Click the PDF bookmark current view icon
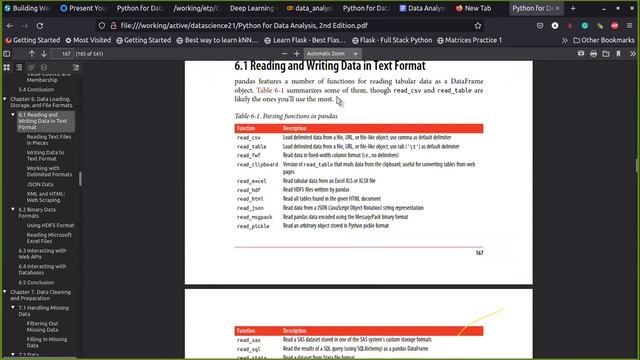640x360 pixels. (x=618, y=53)
